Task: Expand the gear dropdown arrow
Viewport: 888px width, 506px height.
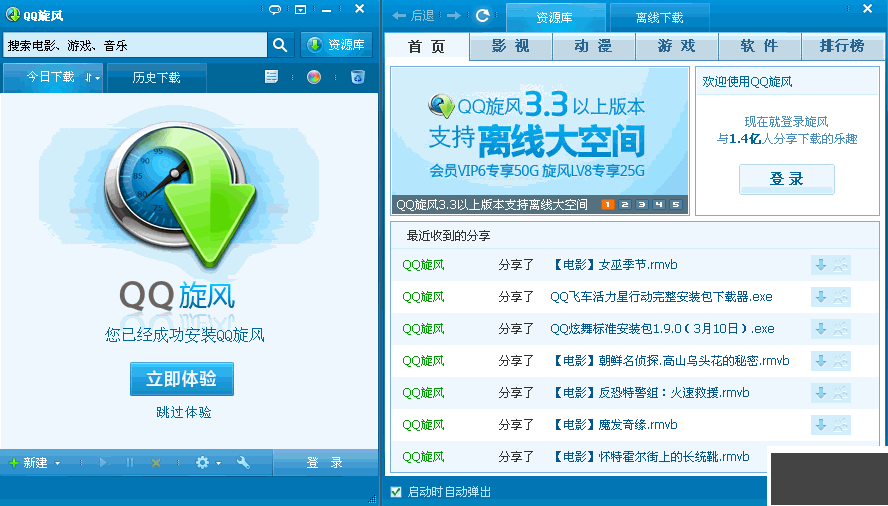Action: pos(219,464)
